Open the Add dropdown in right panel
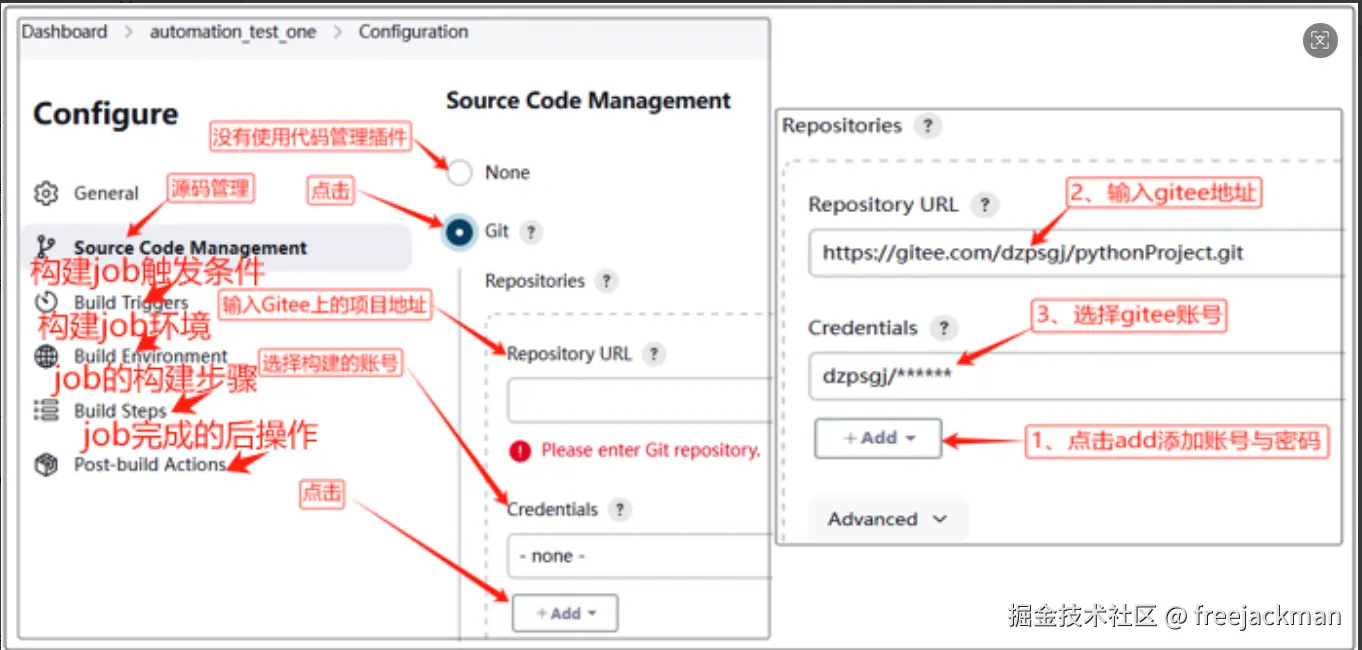Image resolution: width=1362 pixels, height=650 pixels. 878,438
